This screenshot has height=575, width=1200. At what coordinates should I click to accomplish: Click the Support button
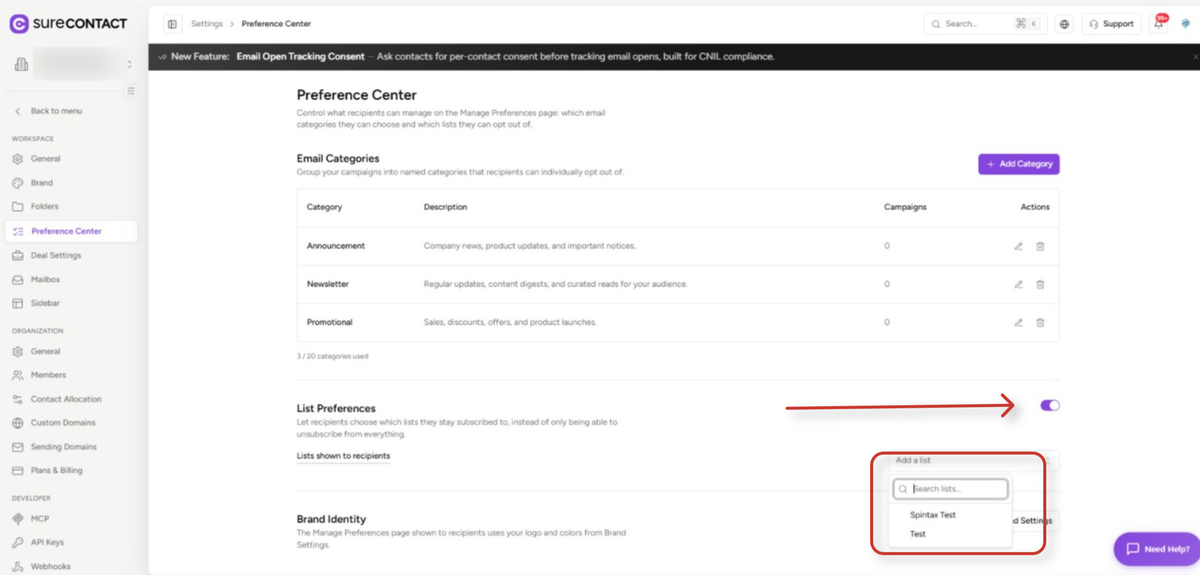(x=1111, y=24)
